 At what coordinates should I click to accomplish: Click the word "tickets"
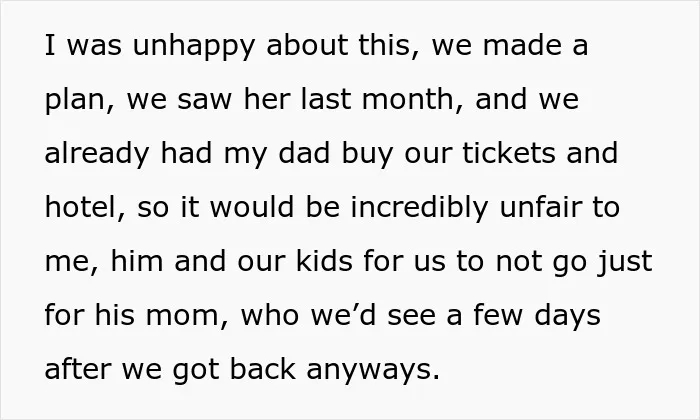coord(508,152)
